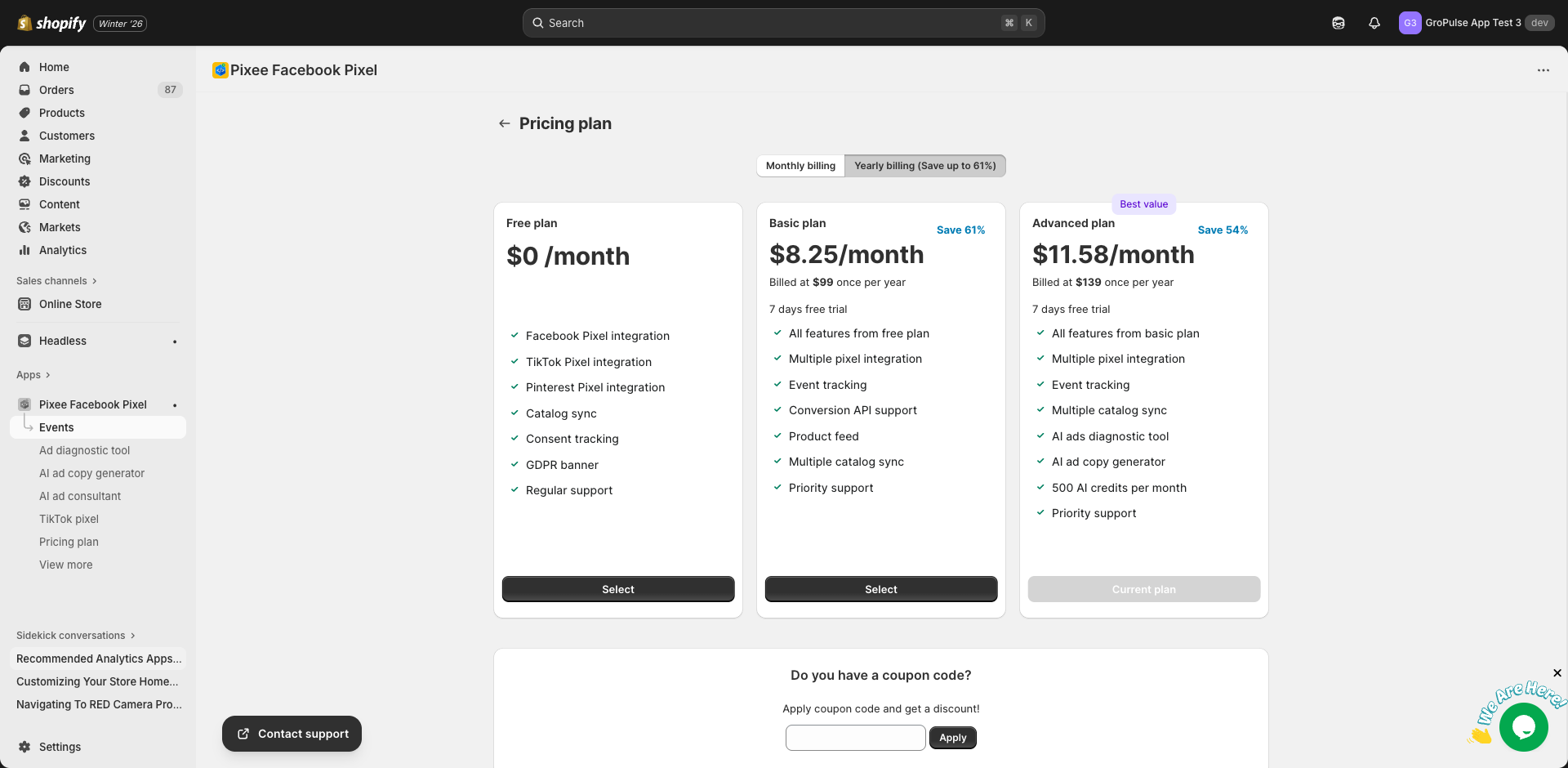
Task: Open the Discounts section
Action: pos(64,181)
